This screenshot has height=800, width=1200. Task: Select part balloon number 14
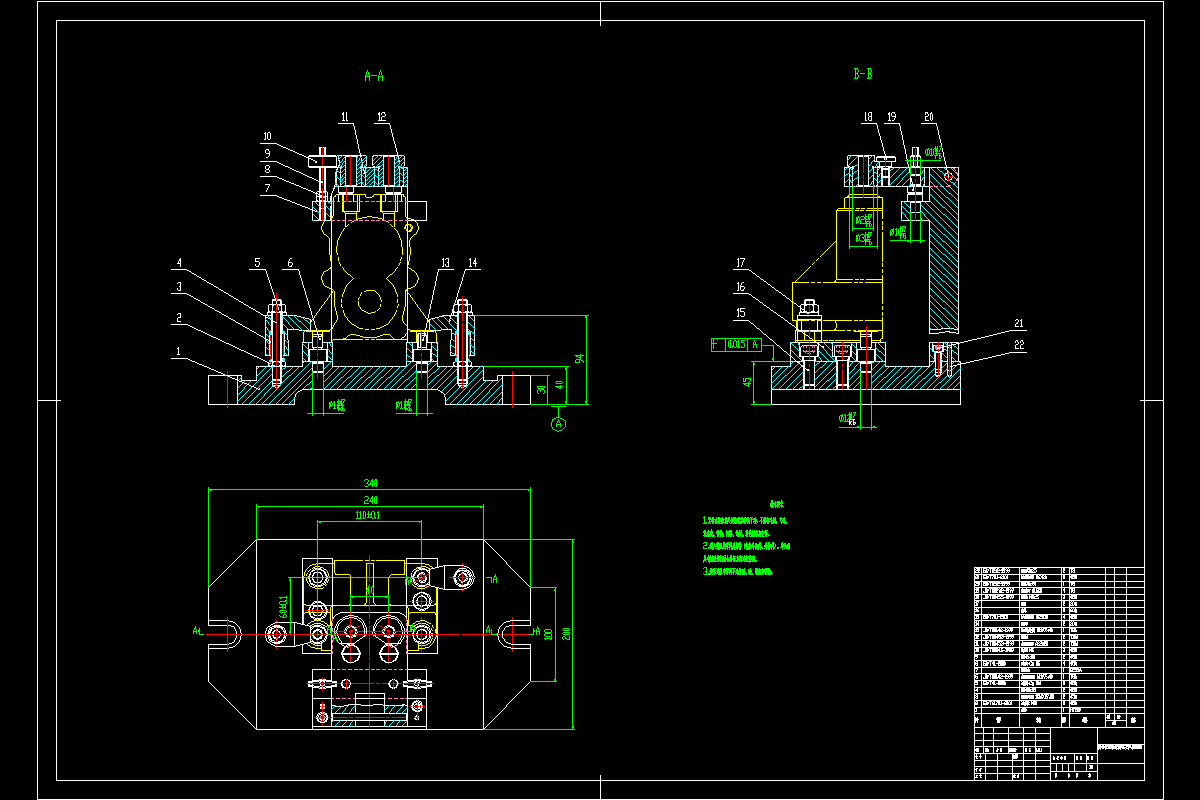[x=473, y=263]
